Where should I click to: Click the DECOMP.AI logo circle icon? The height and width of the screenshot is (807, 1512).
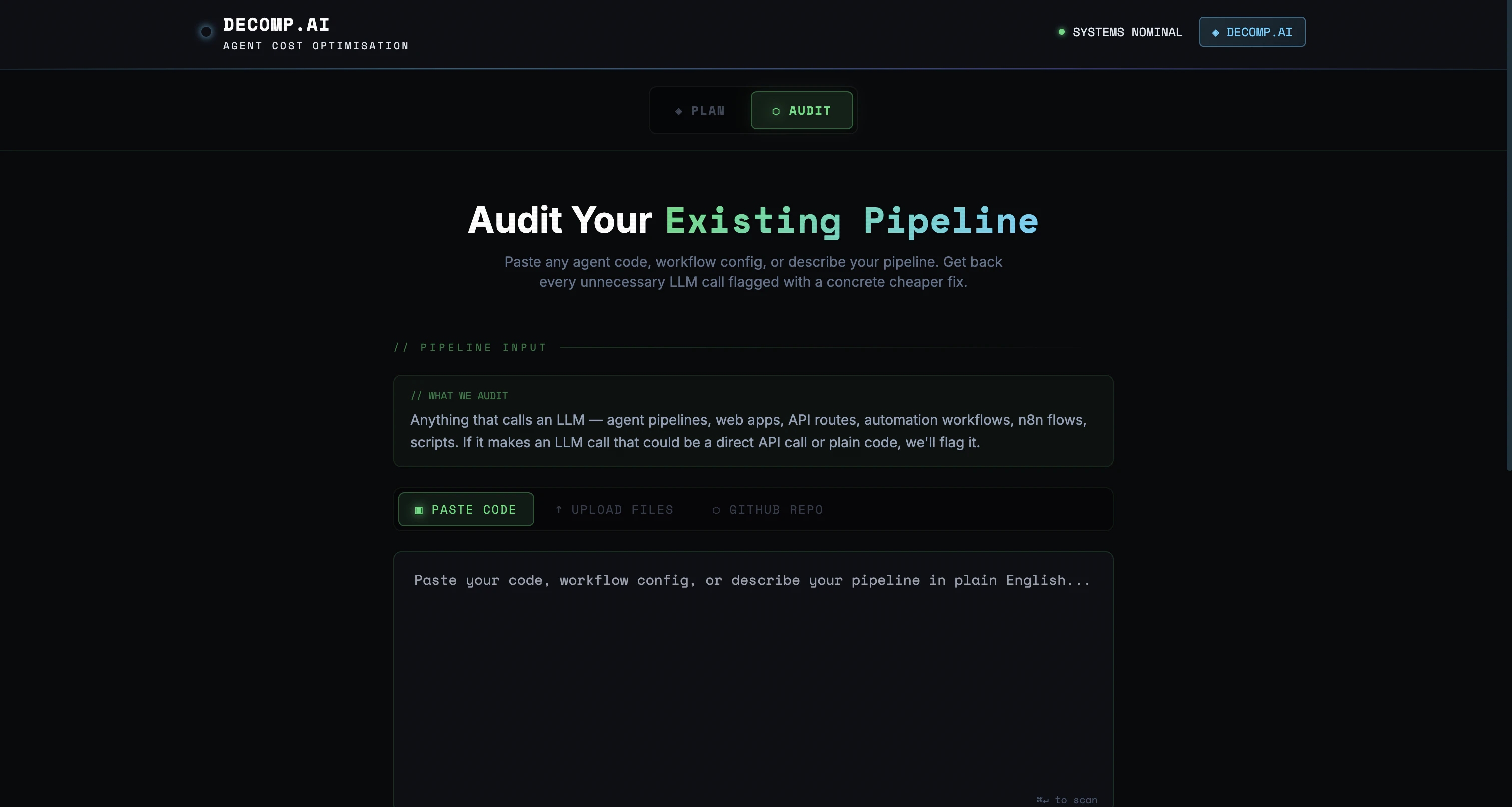click(206, 32)
